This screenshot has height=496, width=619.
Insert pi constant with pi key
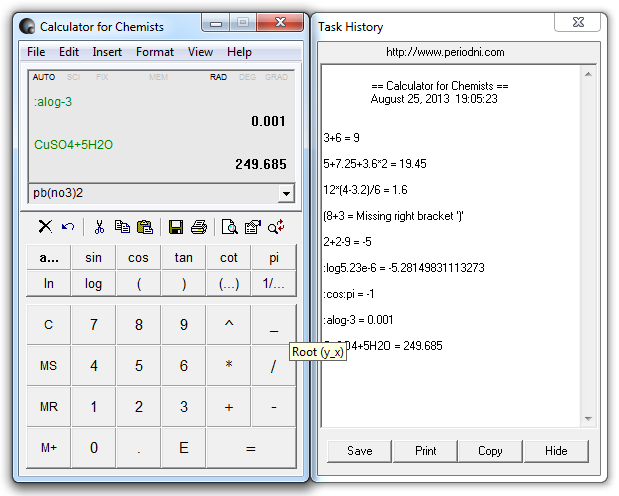point(274,257)
